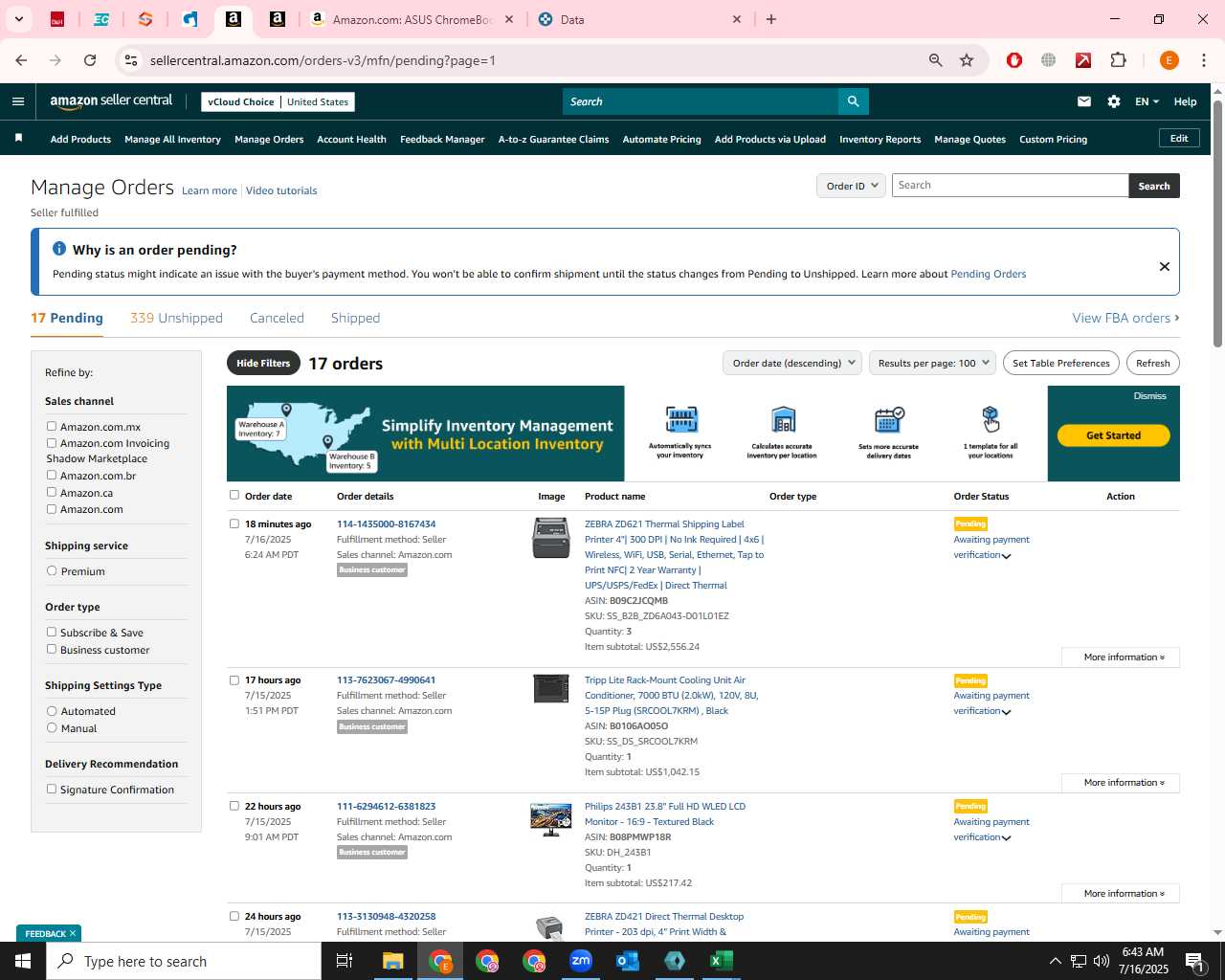Select the Automated shipping settings radio
Viewport: 1225px width, 980px height.
(52, 710)
